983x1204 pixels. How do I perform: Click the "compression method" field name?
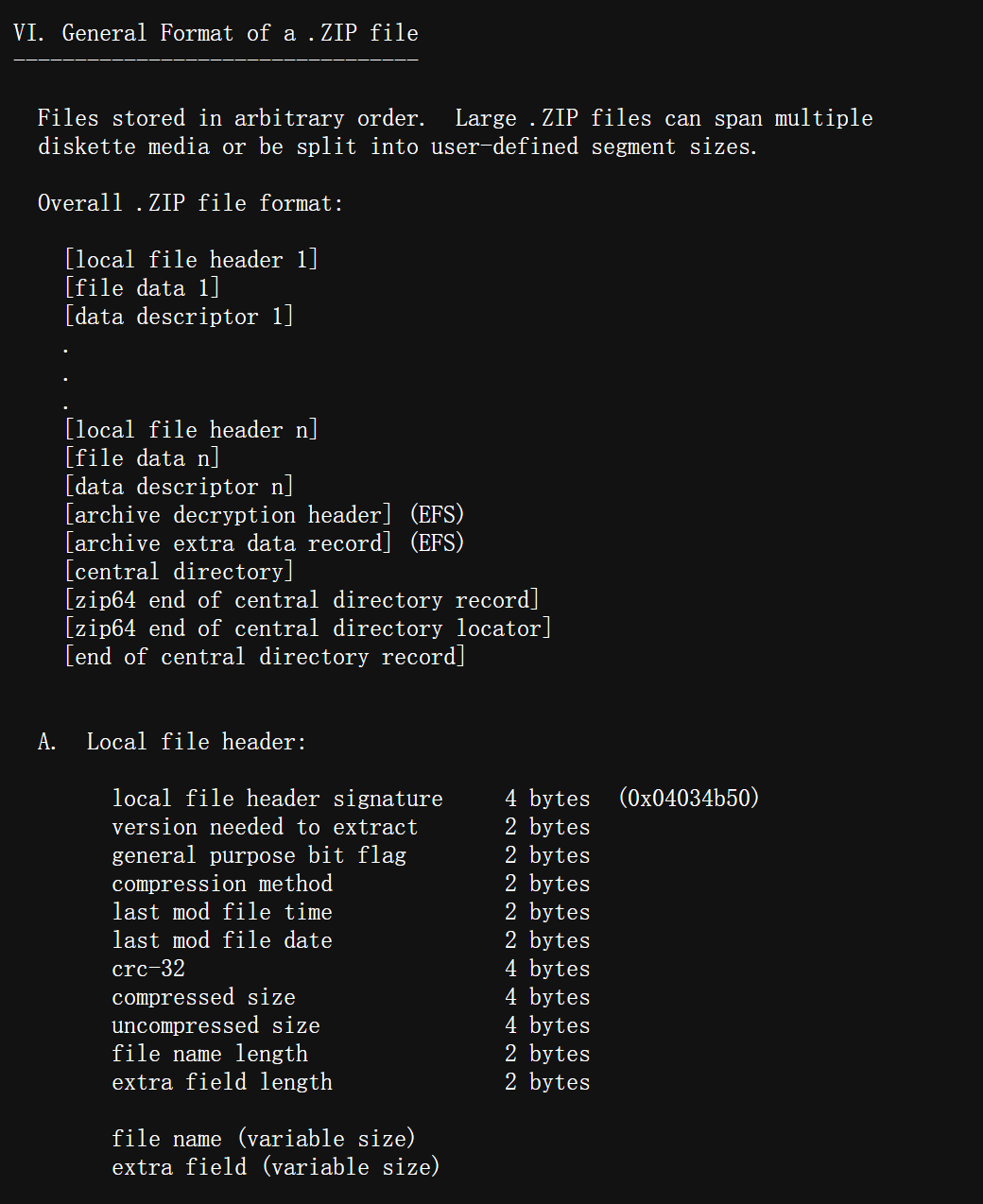coord(222,884)
